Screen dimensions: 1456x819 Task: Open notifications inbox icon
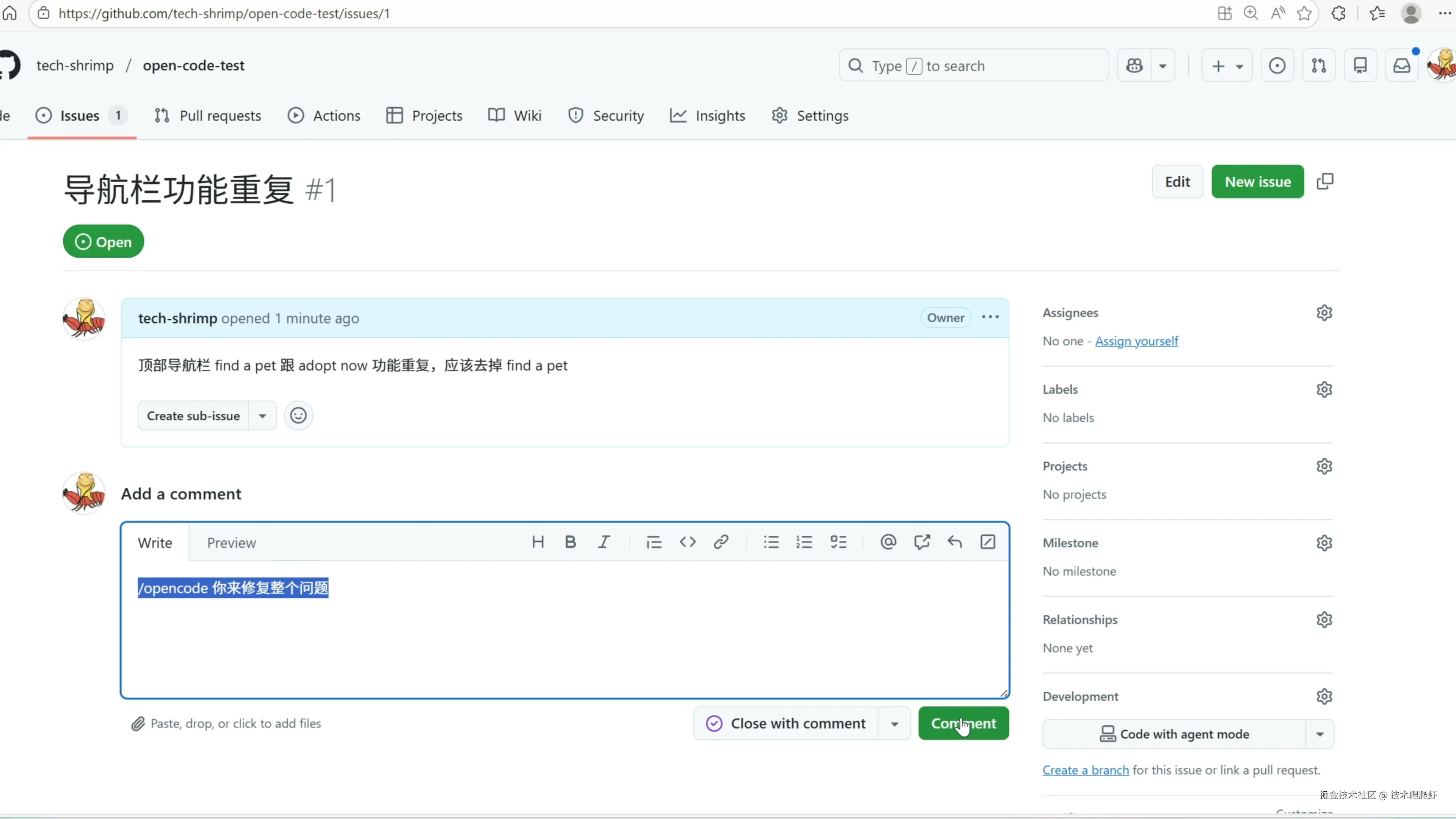(x=1402, y=66)
